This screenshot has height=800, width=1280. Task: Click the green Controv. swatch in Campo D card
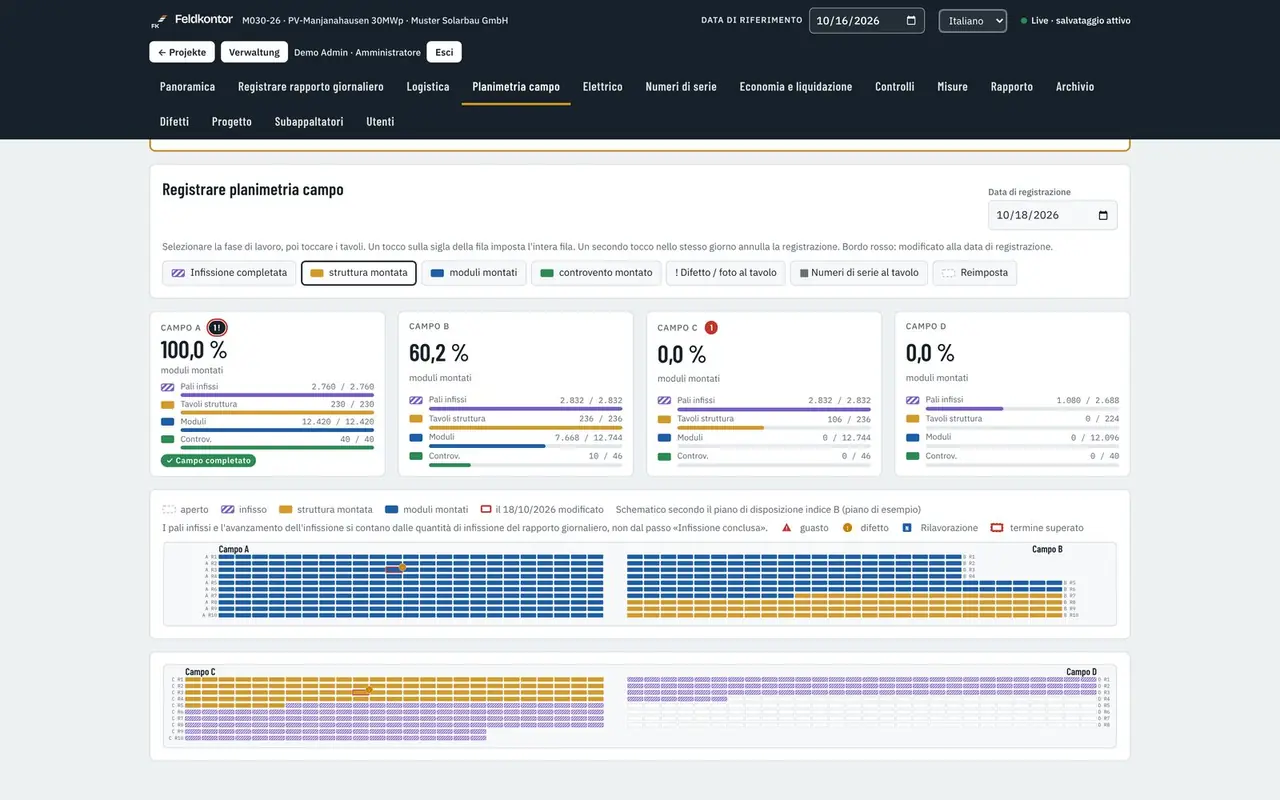coord(912,456)
